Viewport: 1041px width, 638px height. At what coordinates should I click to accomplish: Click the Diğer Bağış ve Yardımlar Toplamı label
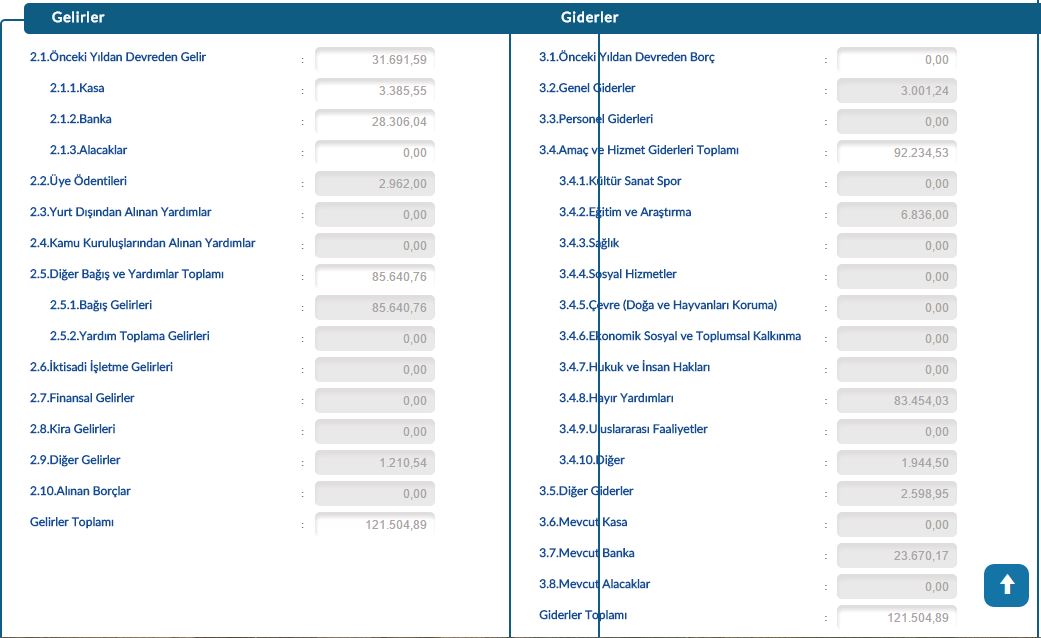[x=127, y=274]
